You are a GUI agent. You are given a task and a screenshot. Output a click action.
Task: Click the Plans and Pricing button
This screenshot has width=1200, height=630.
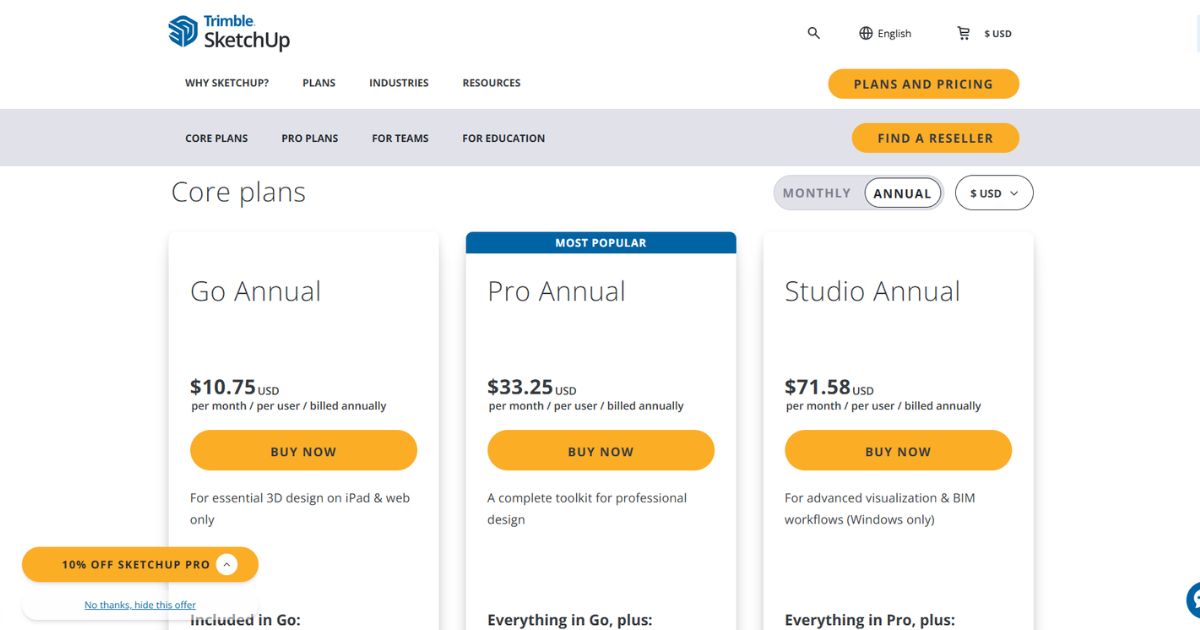923,84
